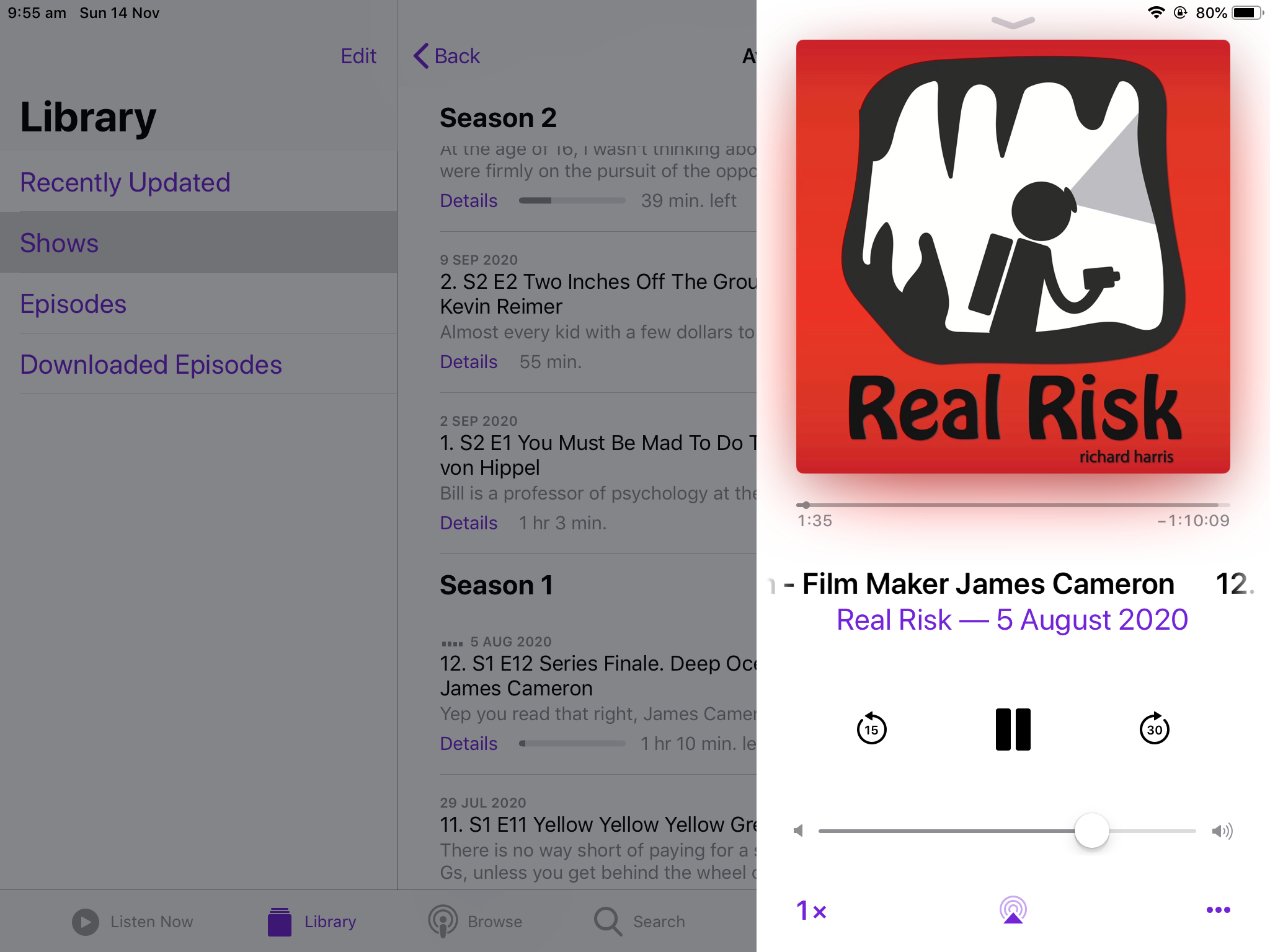
Task: Tap the 9:55 am clock
Action: pyautogui.click(x=37, y=13)
